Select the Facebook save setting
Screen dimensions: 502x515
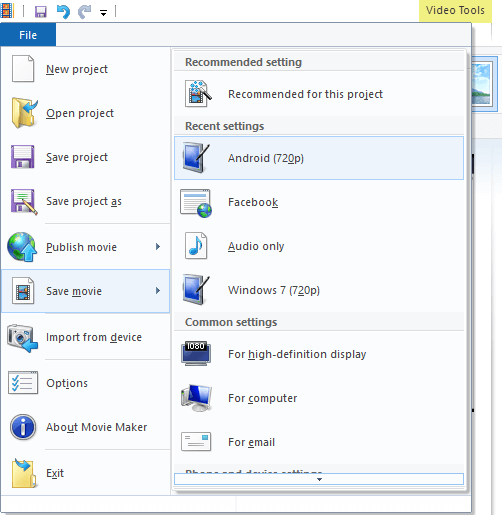[319, 202]
